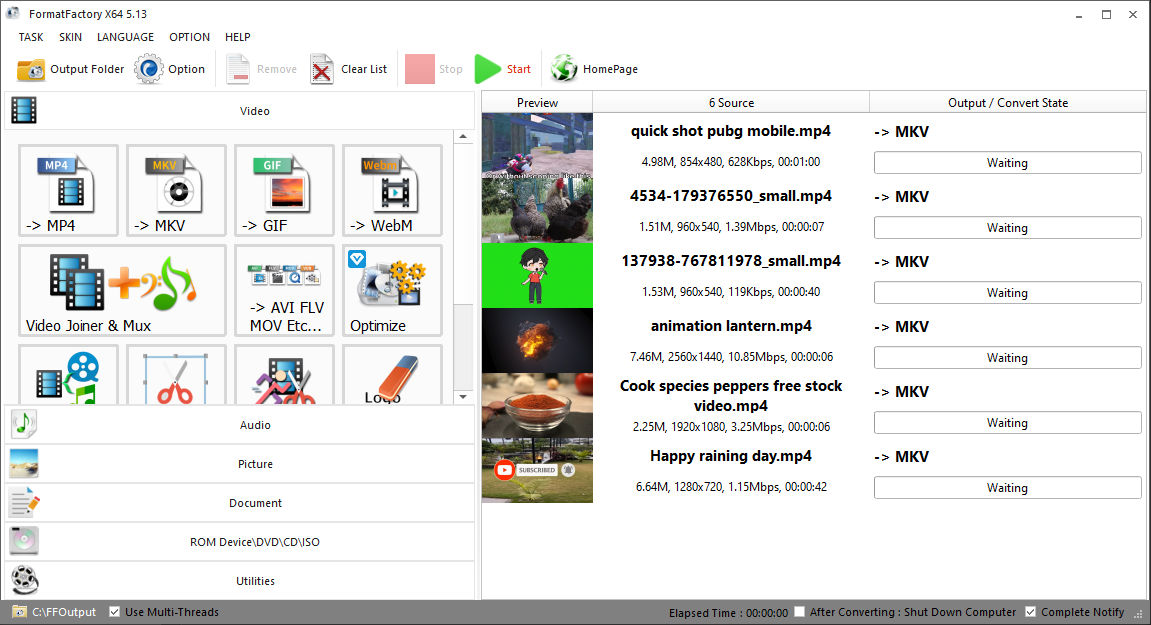The width and height of the screenshot is (1151, 625).
Task: Toggle Complete Notify checkbox
Action: point(1031,612)
